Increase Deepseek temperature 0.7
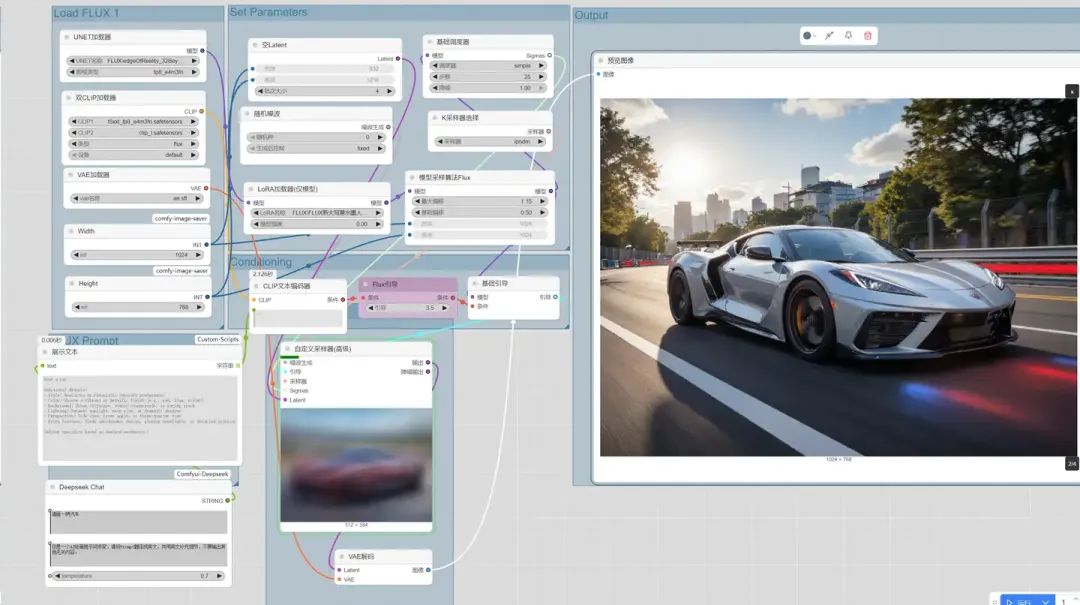 tap(220, 576)
